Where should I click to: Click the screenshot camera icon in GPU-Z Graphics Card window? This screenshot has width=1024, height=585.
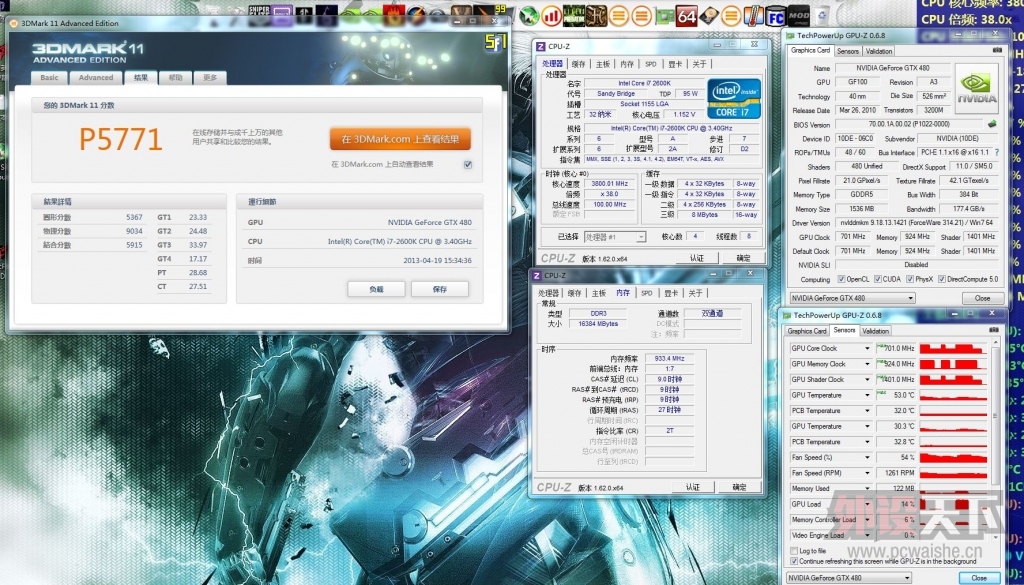[997, 50]
